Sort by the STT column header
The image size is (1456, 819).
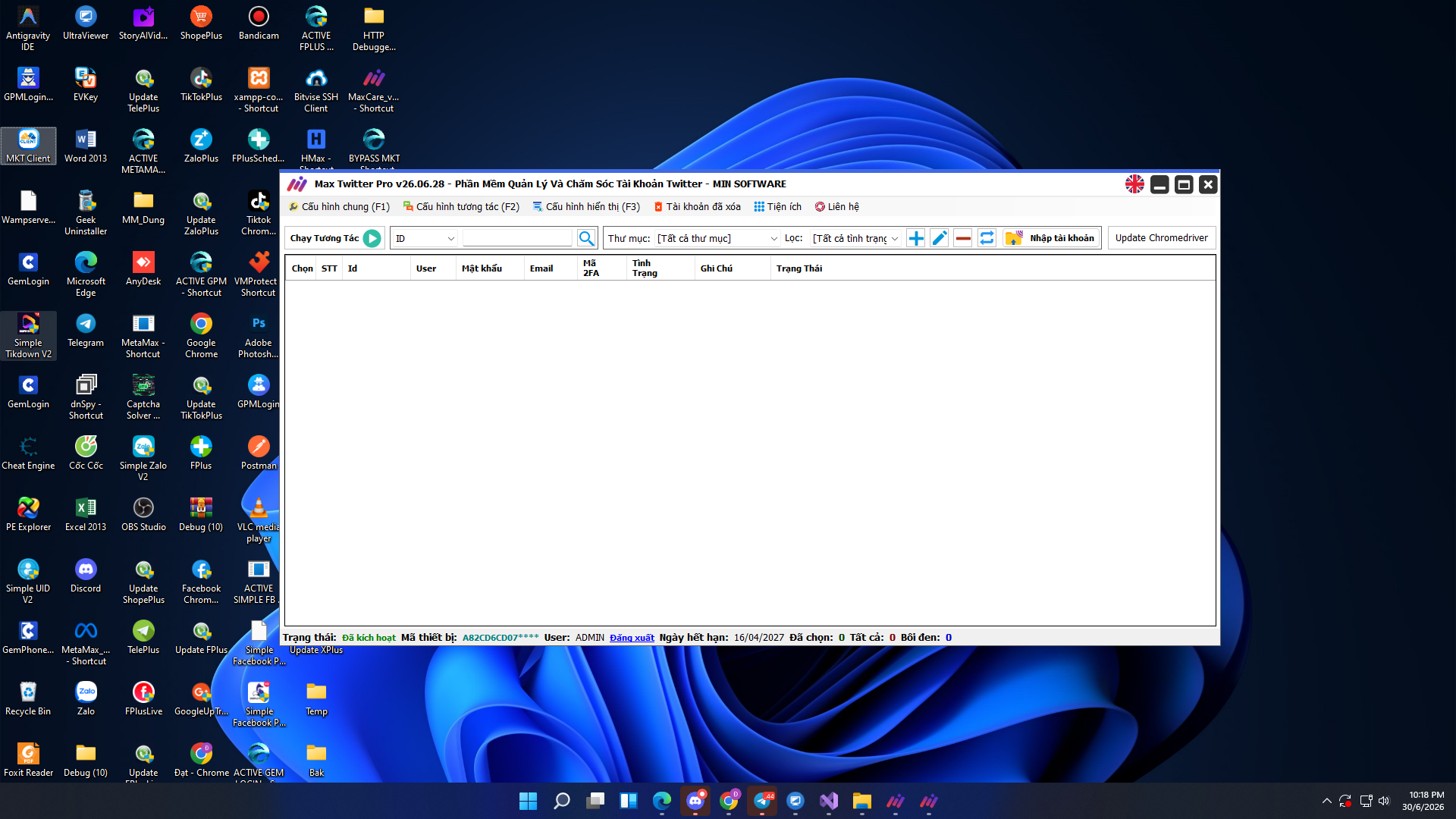pos(329,268)
